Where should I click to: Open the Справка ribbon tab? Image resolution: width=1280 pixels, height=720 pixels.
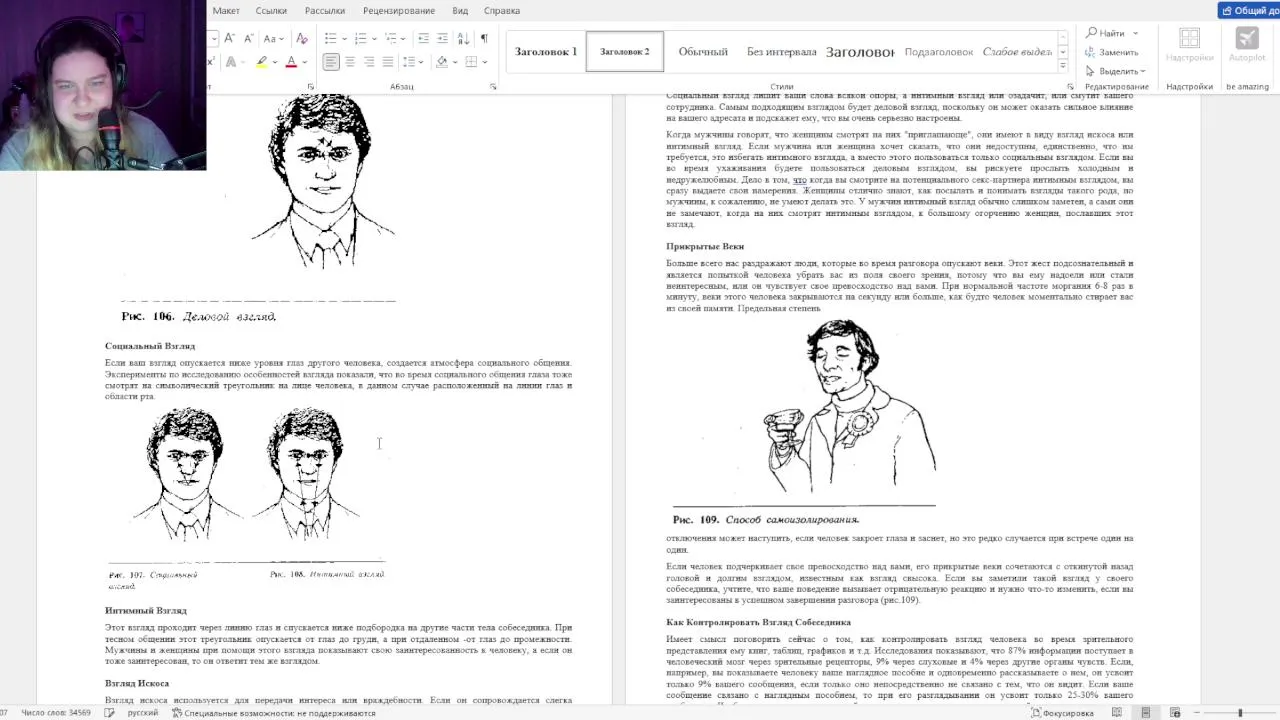click(x=502, y=11)
